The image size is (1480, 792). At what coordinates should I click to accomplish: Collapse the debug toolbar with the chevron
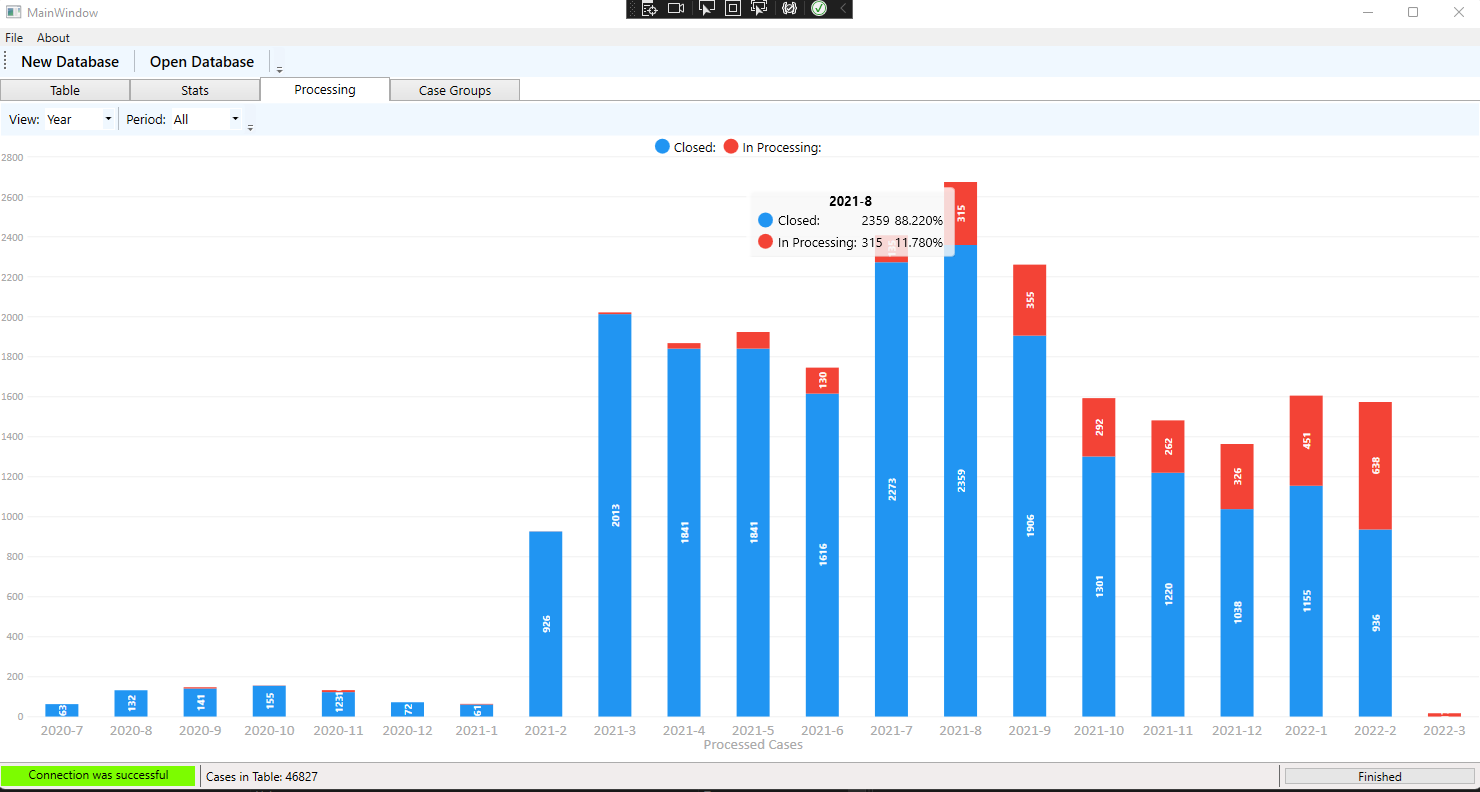[x=843, y=9]
